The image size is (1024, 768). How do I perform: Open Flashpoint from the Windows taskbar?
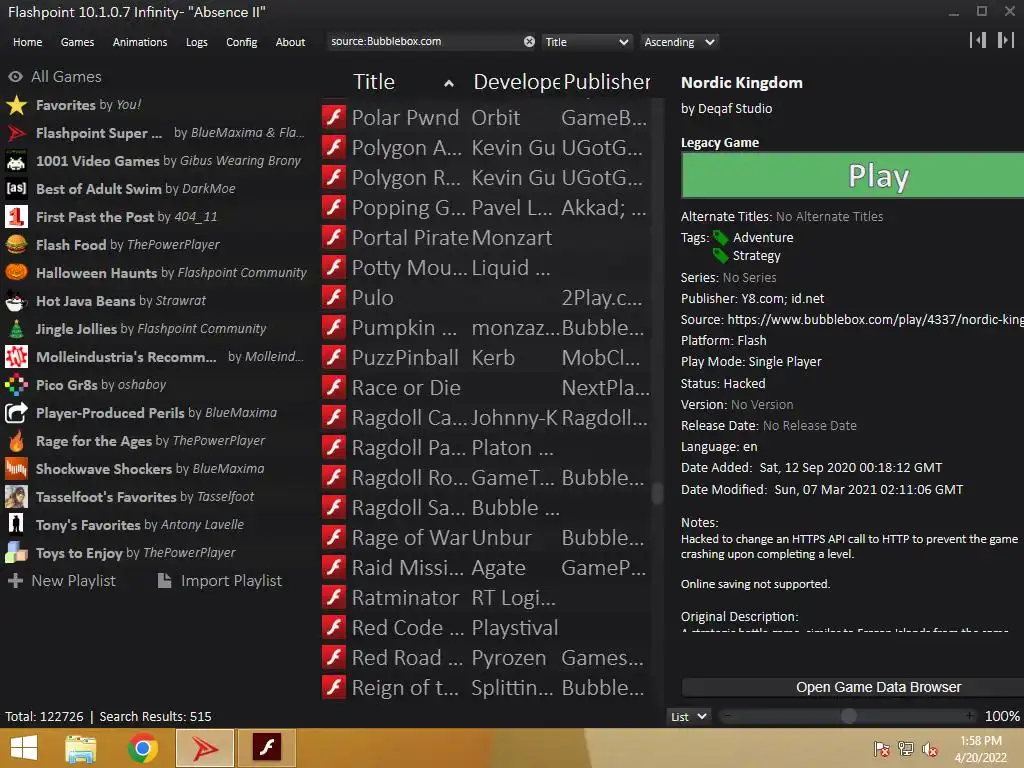204,748
